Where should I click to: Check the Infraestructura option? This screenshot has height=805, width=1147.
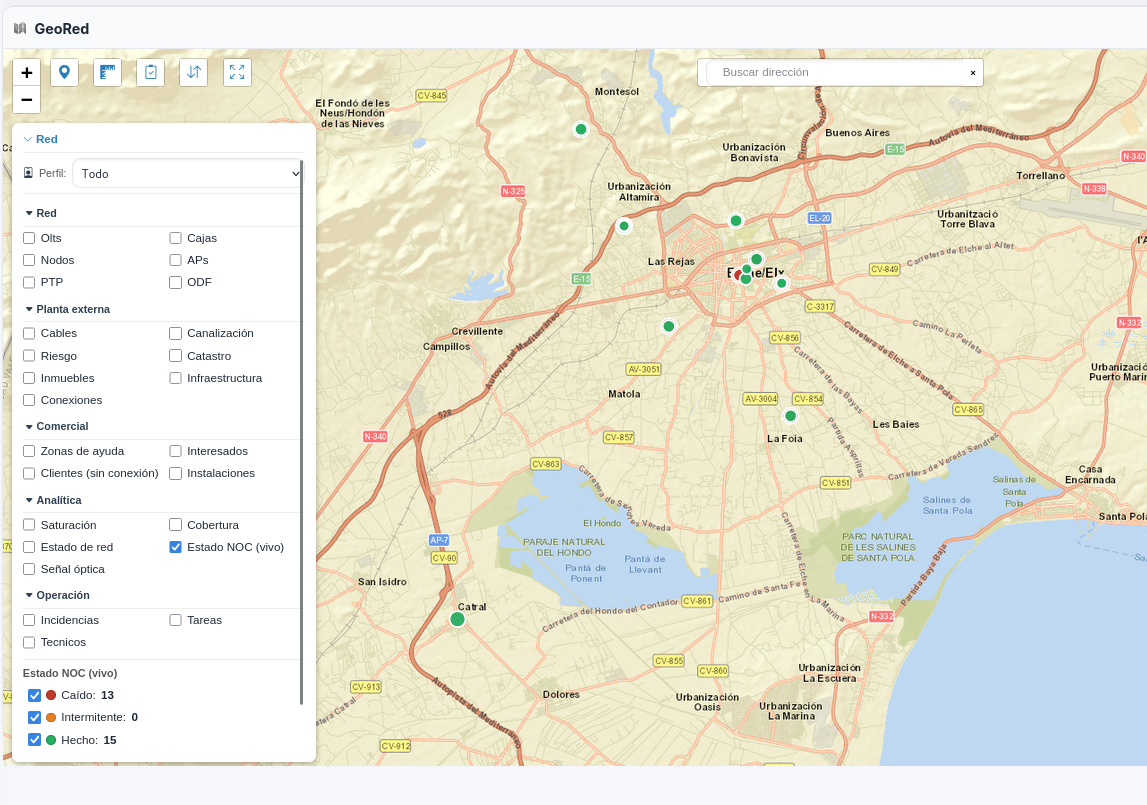coord(176,378)
